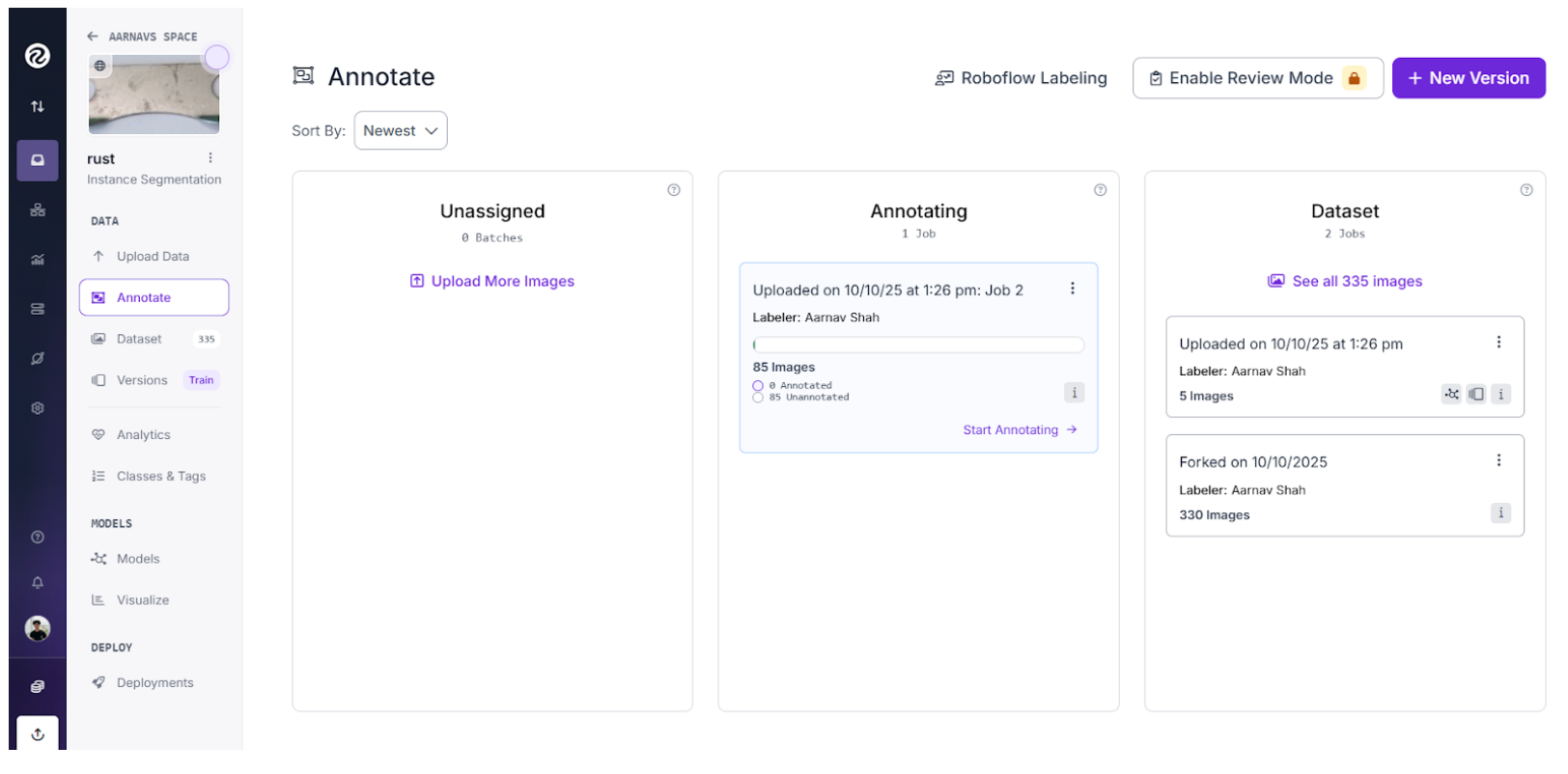
Task: Click the Roboflow logo icon
Action: click(38, 56)
